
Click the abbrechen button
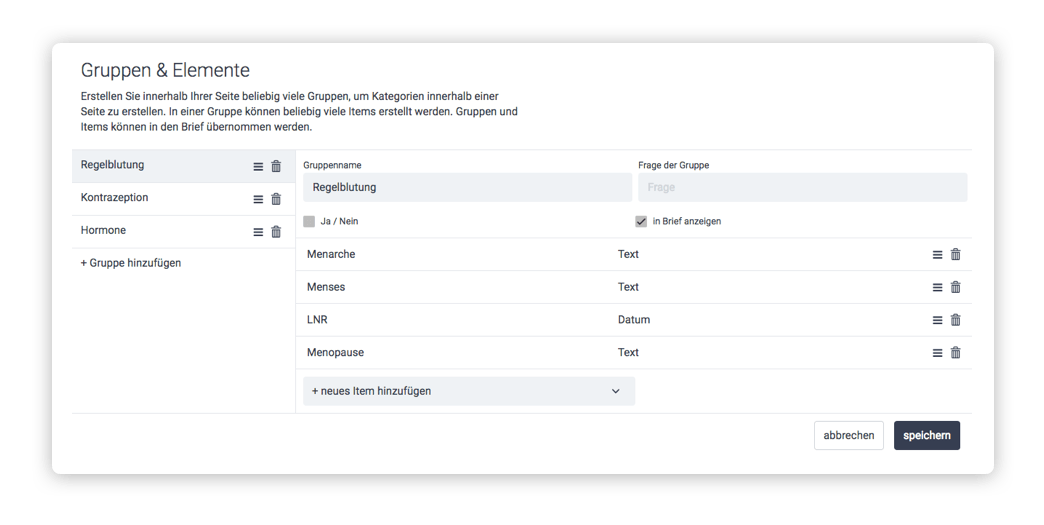(x=849, y=435)
